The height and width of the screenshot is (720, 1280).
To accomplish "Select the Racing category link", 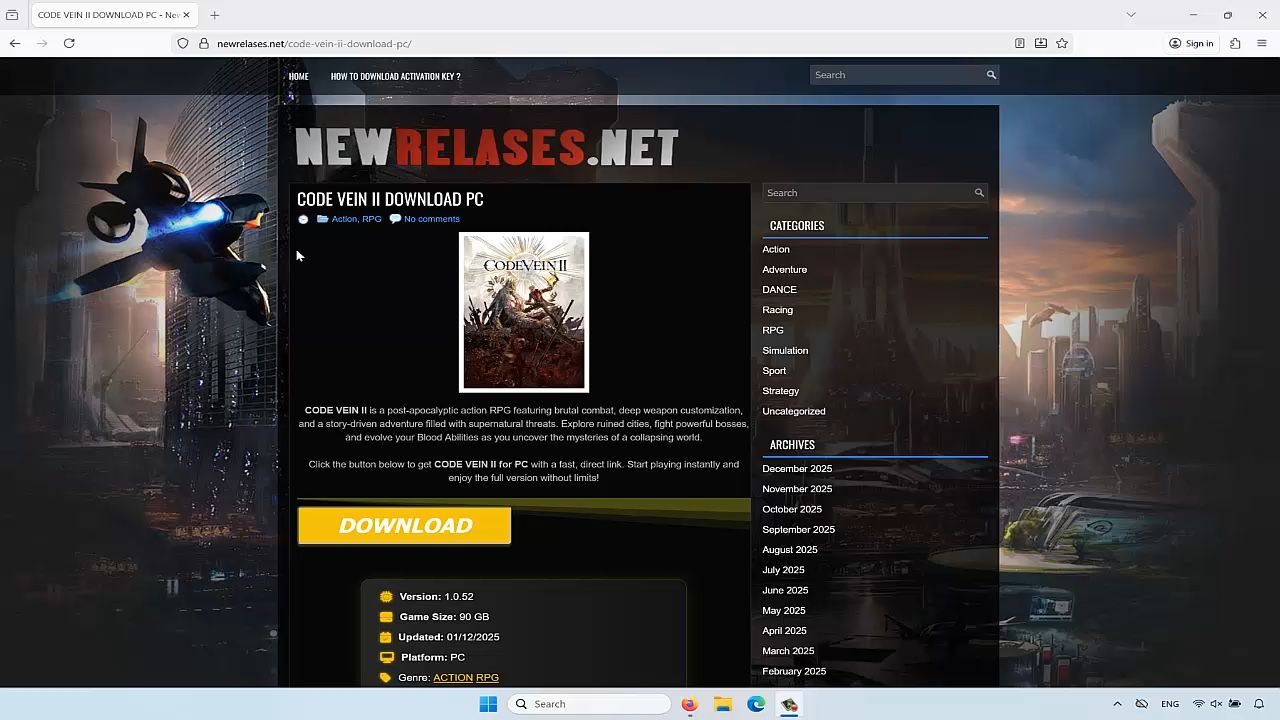I will (777, 310).
